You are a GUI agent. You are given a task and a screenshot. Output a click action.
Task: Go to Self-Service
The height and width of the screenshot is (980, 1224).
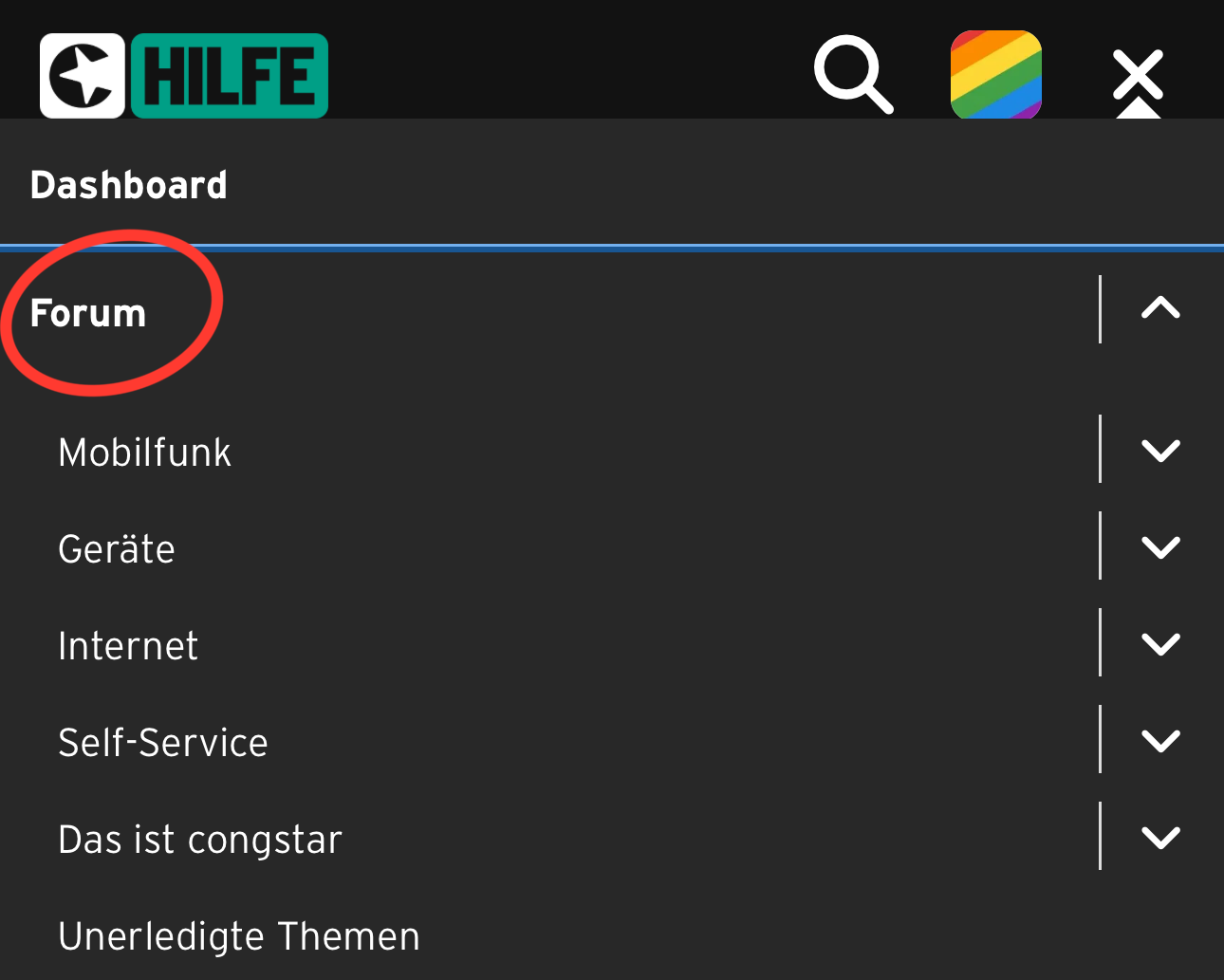(163, 743)
